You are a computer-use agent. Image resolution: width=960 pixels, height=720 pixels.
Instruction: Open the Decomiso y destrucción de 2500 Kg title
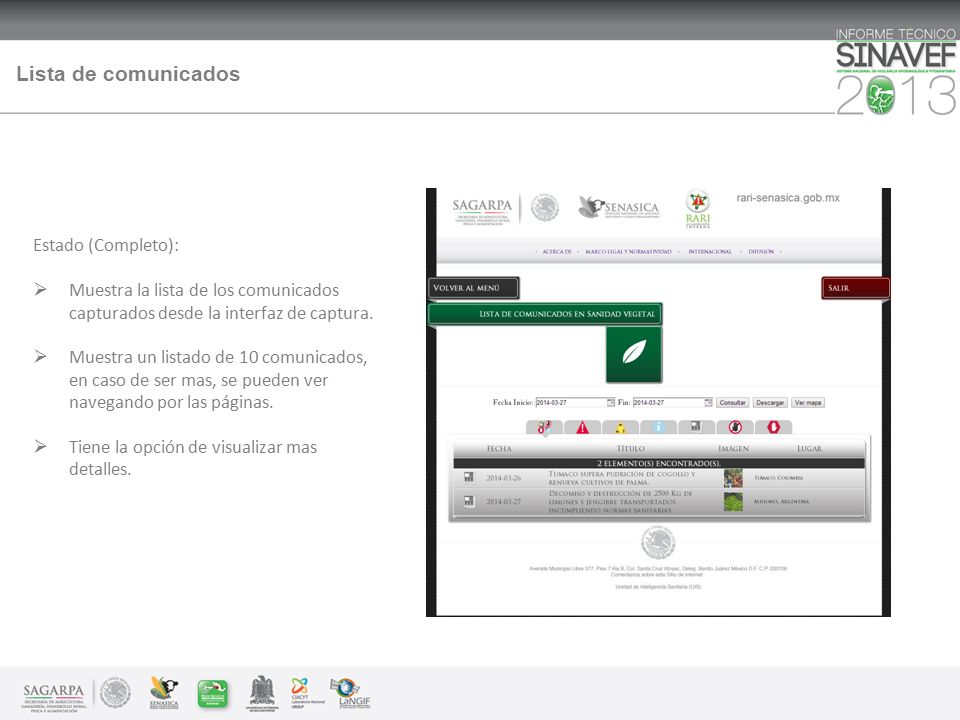click(x=620, y=501)
